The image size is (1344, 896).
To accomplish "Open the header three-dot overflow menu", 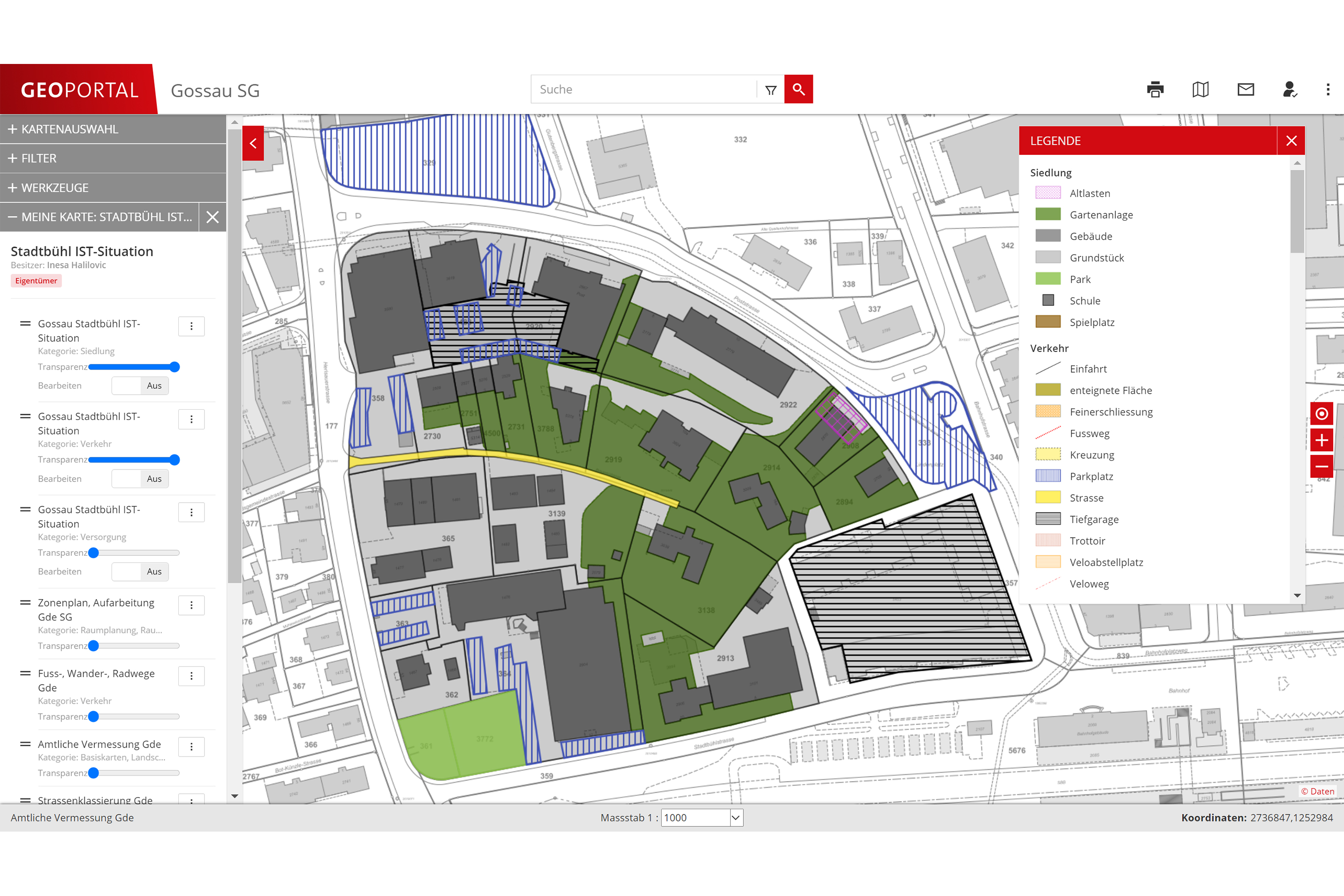I will click(x=1328, y=90).
